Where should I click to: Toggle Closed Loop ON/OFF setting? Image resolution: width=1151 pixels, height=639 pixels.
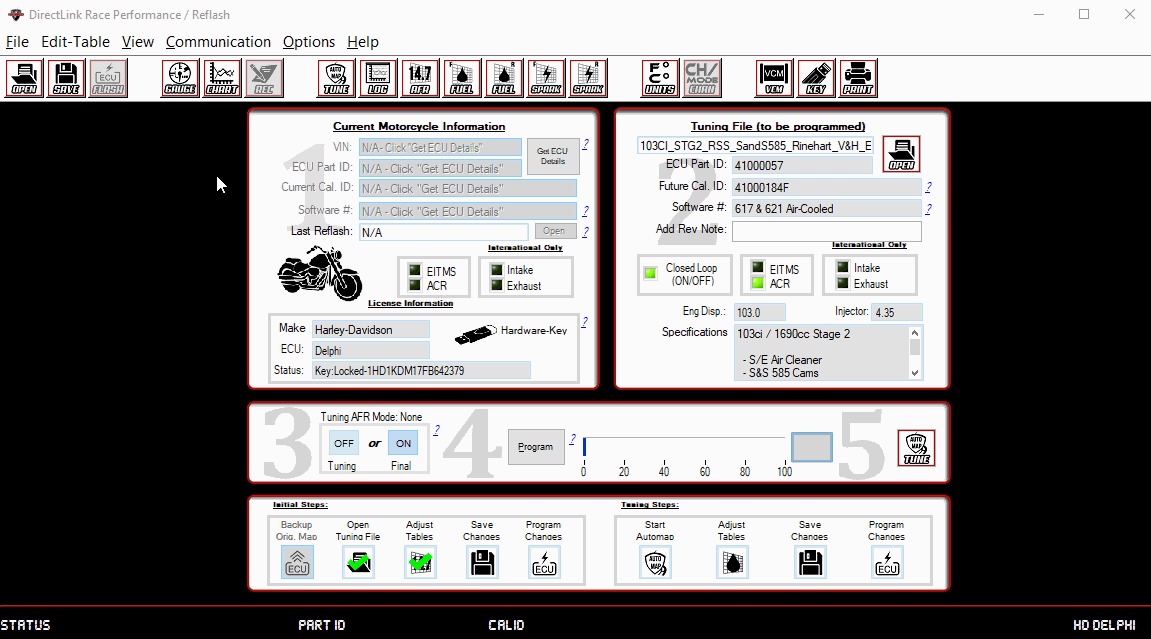coord(649,272)
